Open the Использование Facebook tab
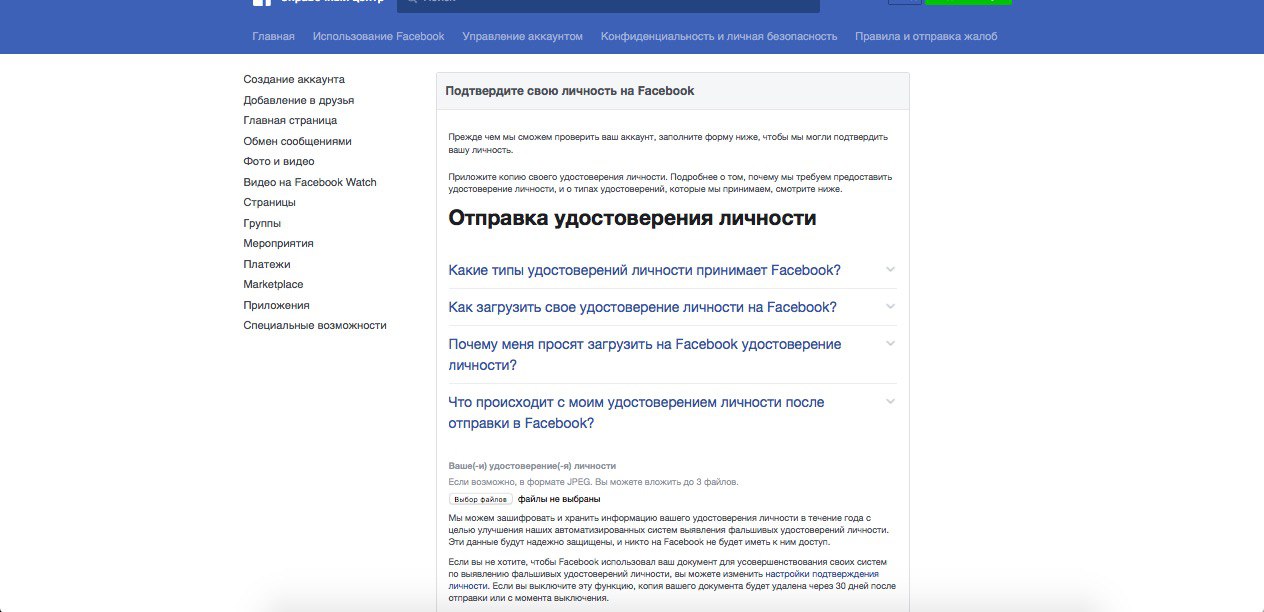The width and height of the screenshot is (1264, 612). click(x=378, y=36)
